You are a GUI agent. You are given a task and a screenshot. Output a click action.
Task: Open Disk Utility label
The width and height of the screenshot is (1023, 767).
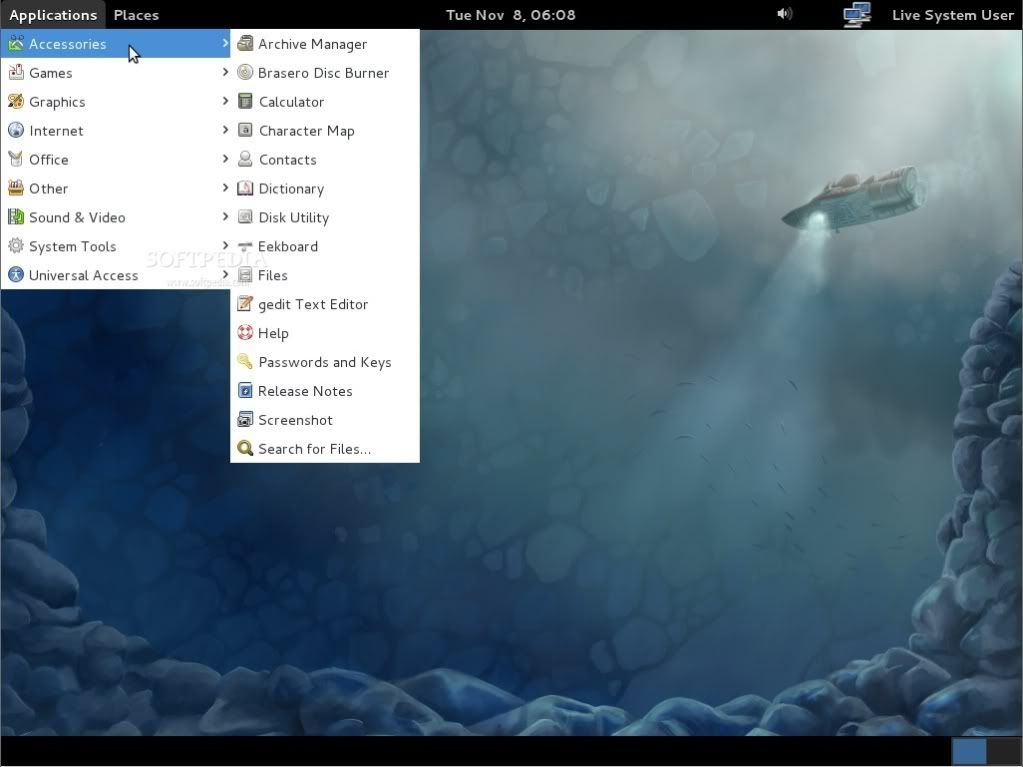pyautogui.click(x=294, y=218)
